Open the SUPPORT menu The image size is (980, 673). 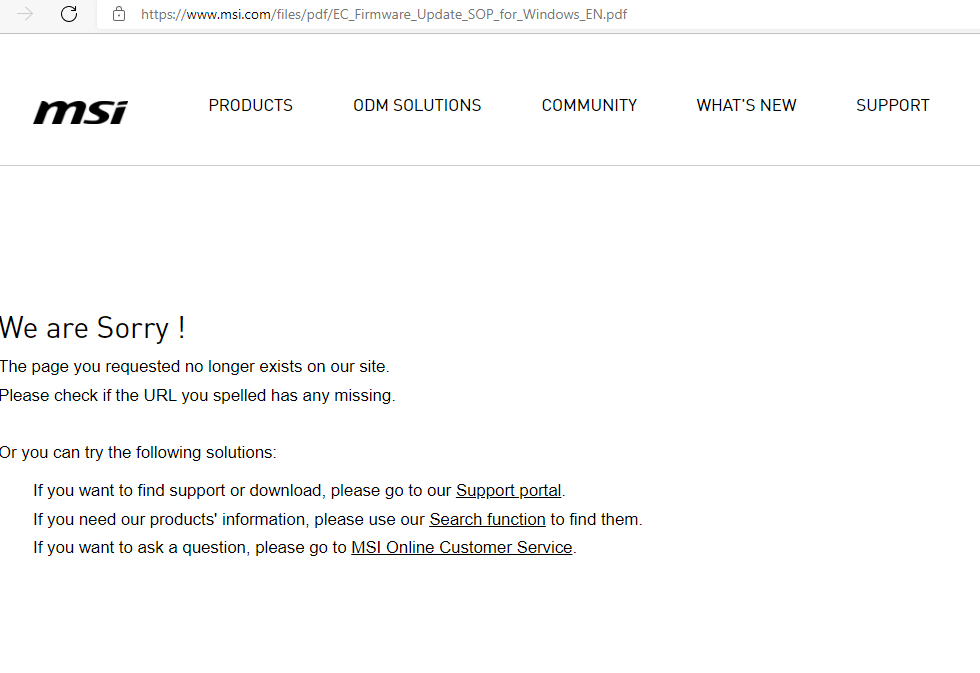click(892, 105)
